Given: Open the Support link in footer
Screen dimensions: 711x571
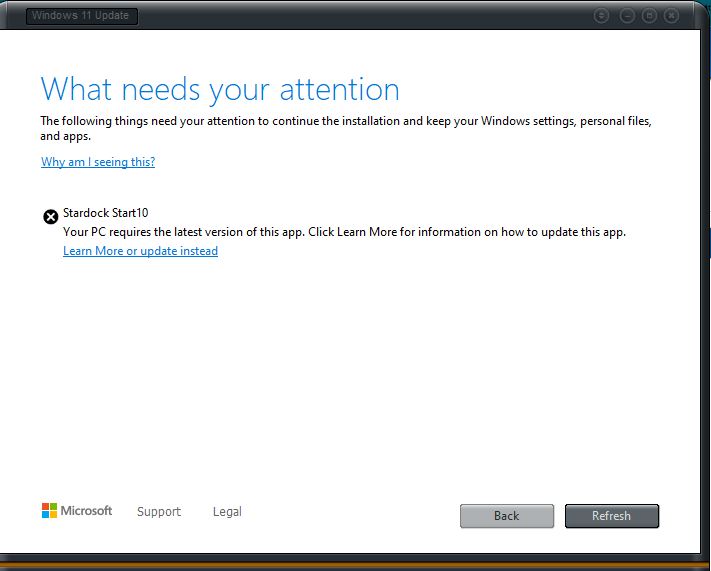Looking at the screenshot, I should pos(159,512).
